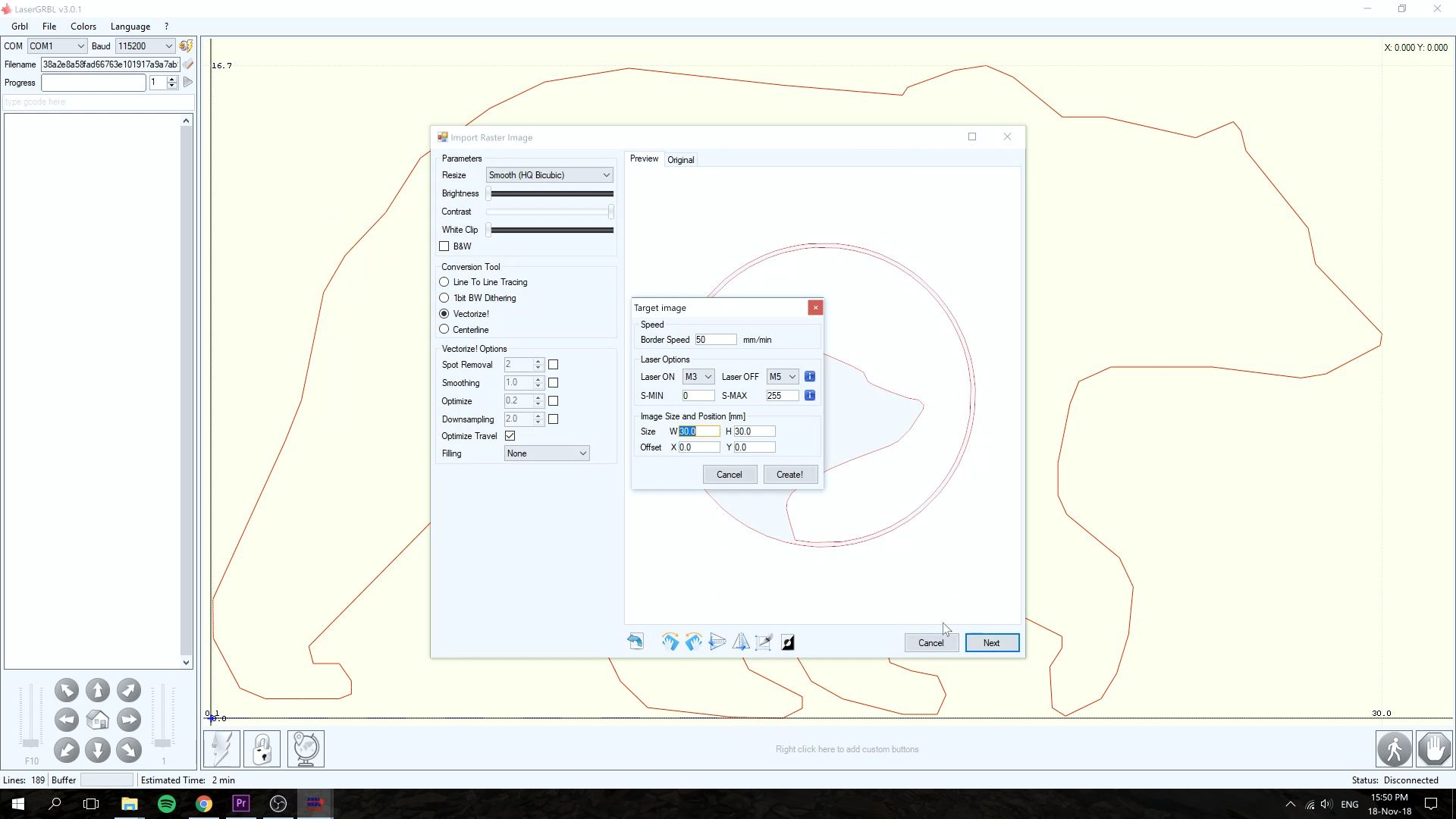The image size is (1456, 819).
Task: Click the invert colors icon in the import toolbar
Action: [x=788, y=642]
